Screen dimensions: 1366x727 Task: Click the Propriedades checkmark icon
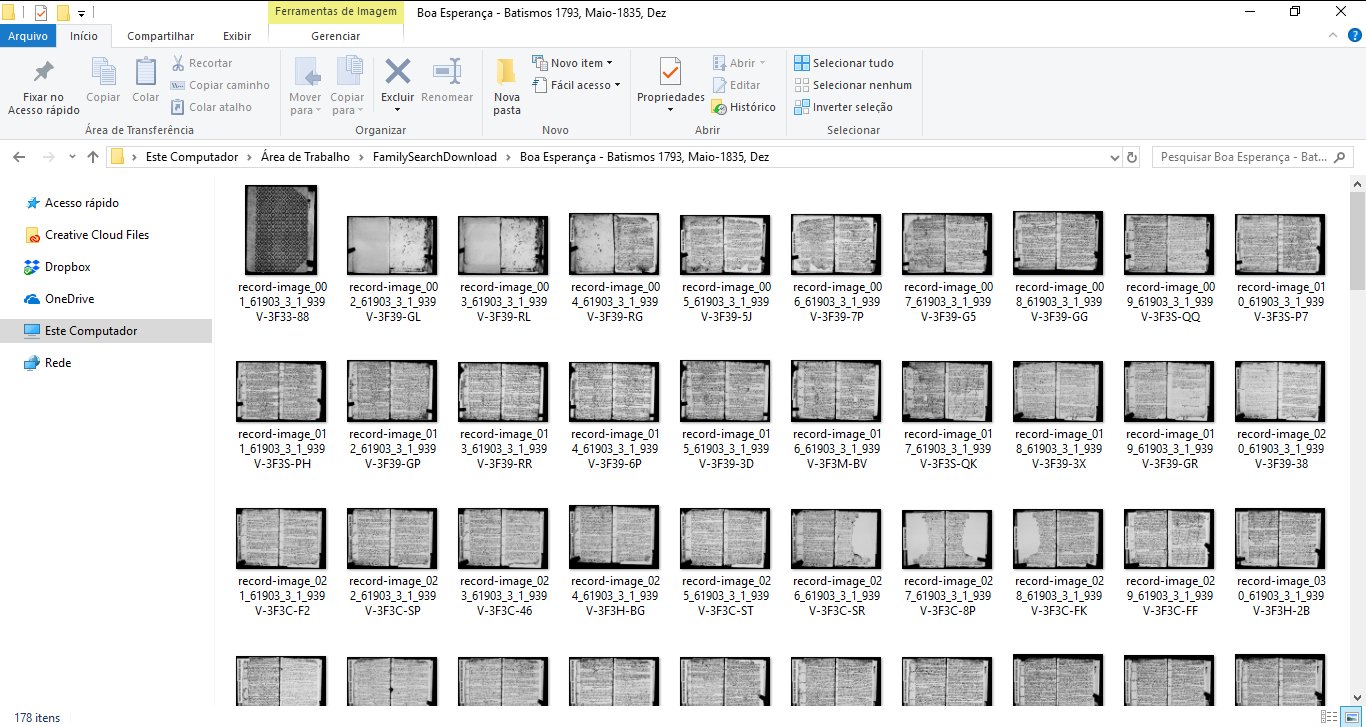coord(670,72)
